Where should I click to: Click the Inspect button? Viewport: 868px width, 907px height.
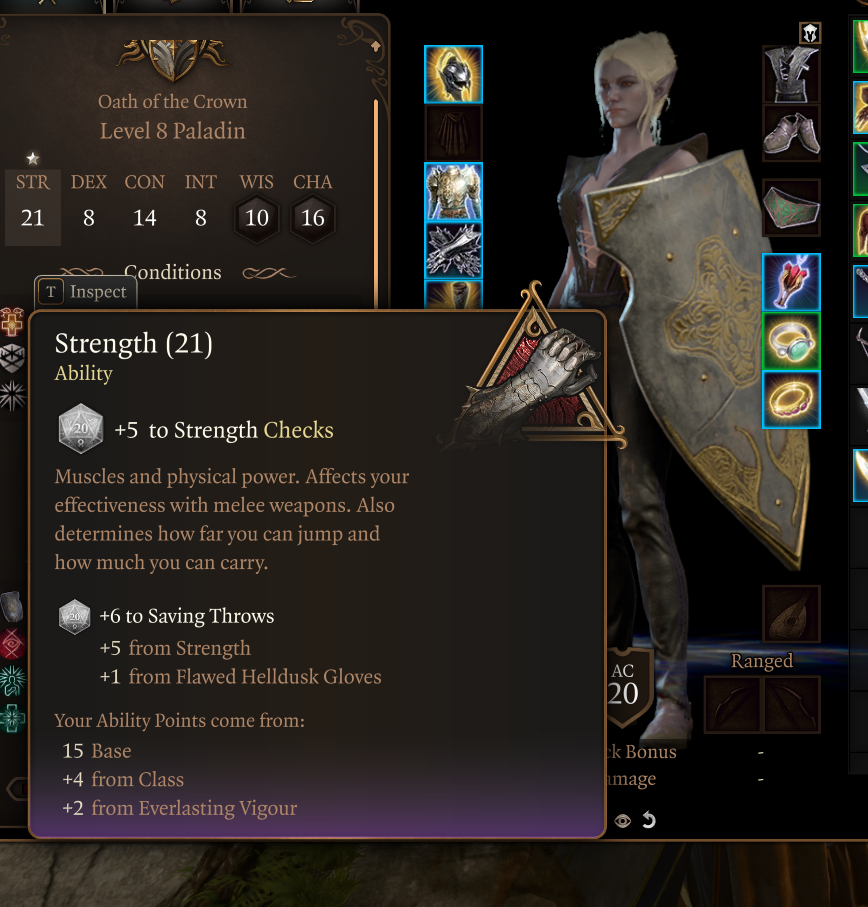tap(86, 292)
